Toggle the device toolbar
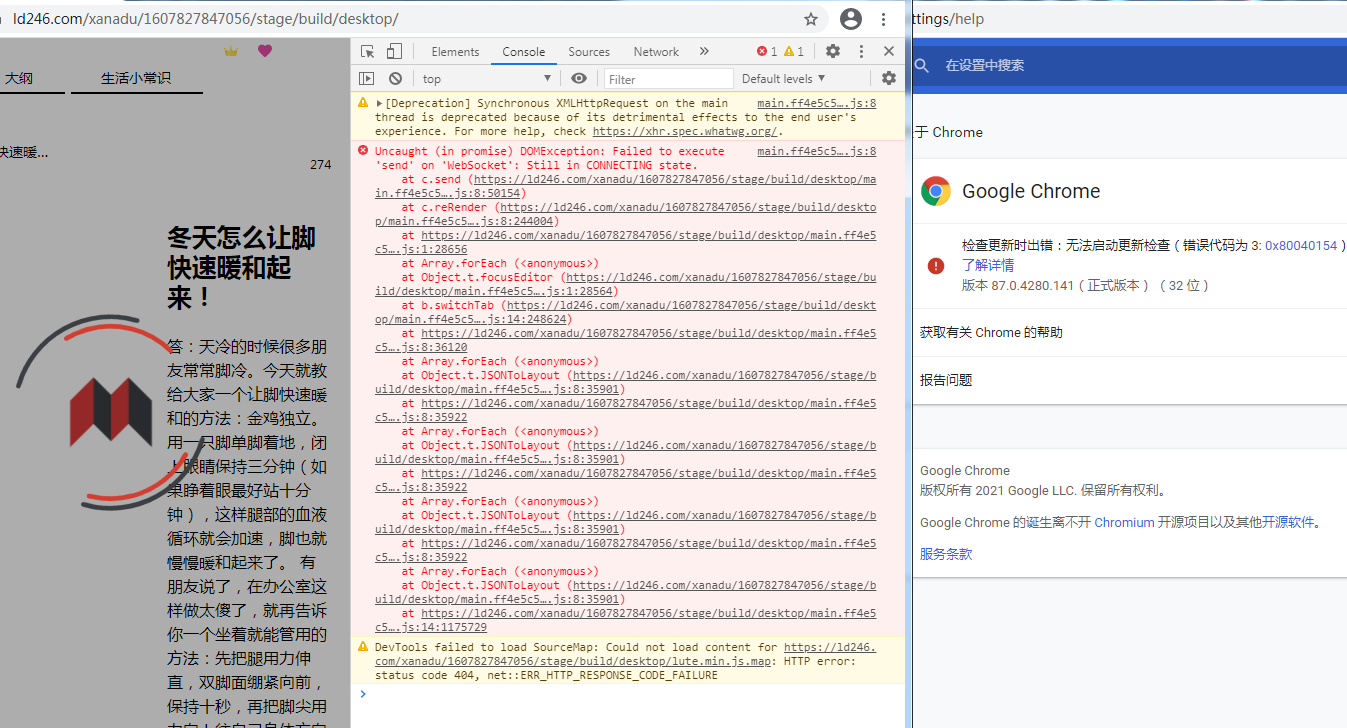 394,51
